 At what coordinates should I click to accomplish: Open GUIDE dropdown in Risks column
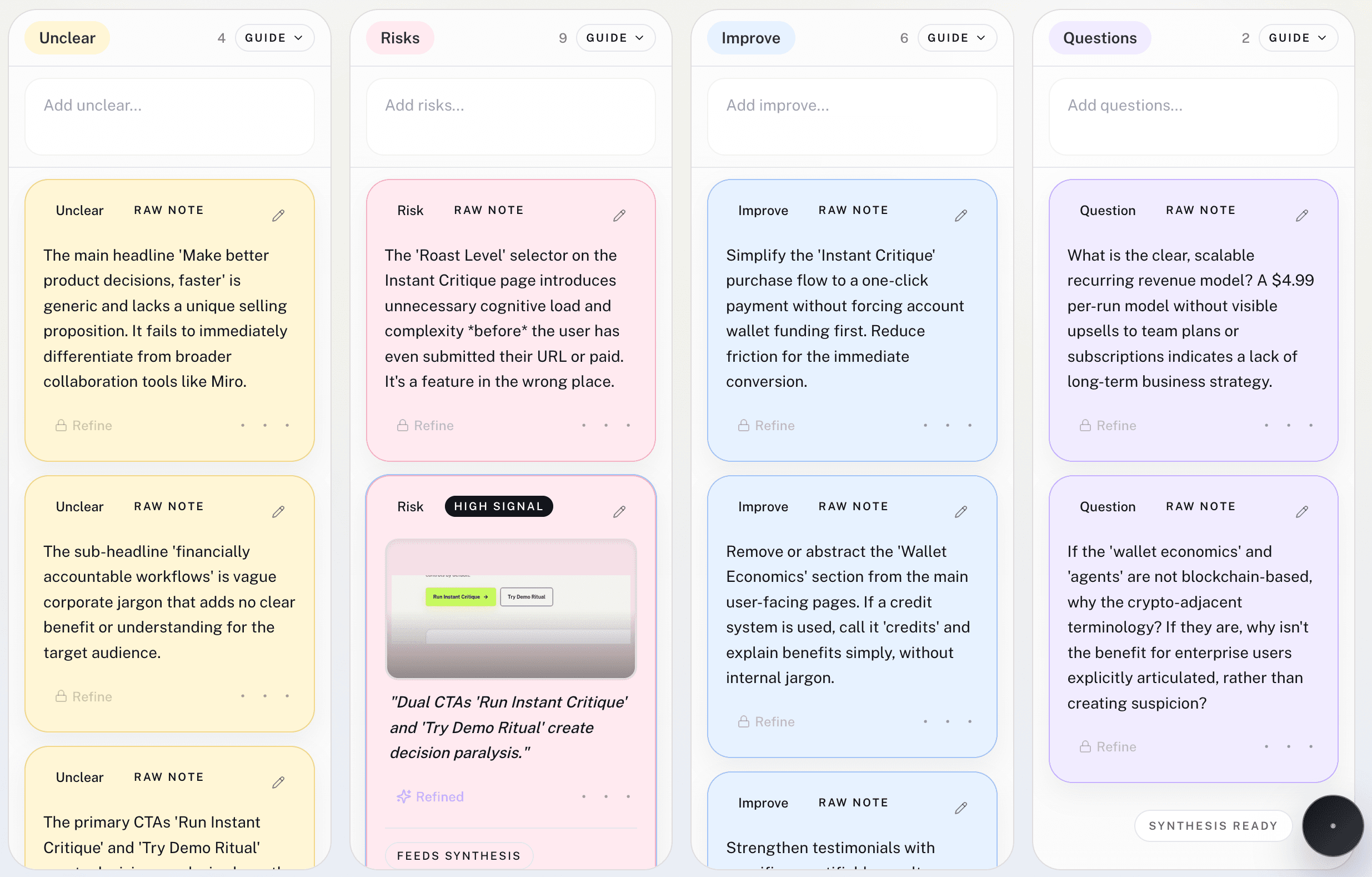(x=615, y=38)
